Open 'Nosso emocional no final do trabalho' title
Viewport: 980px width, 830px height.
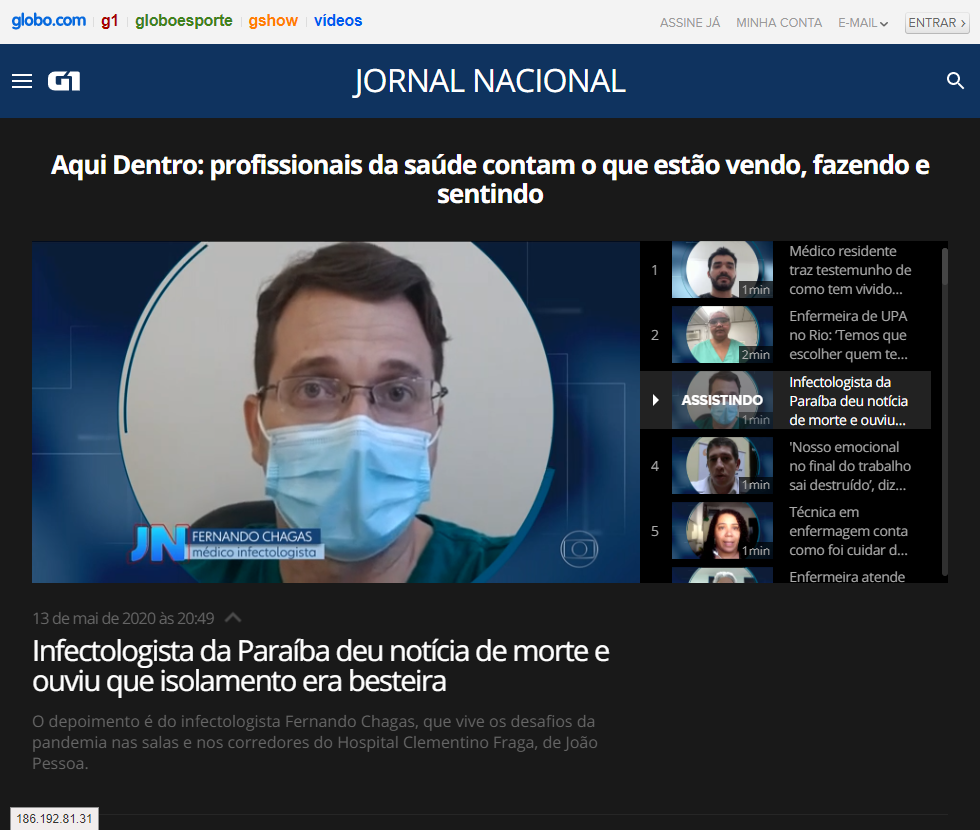(x=850, y=466)
